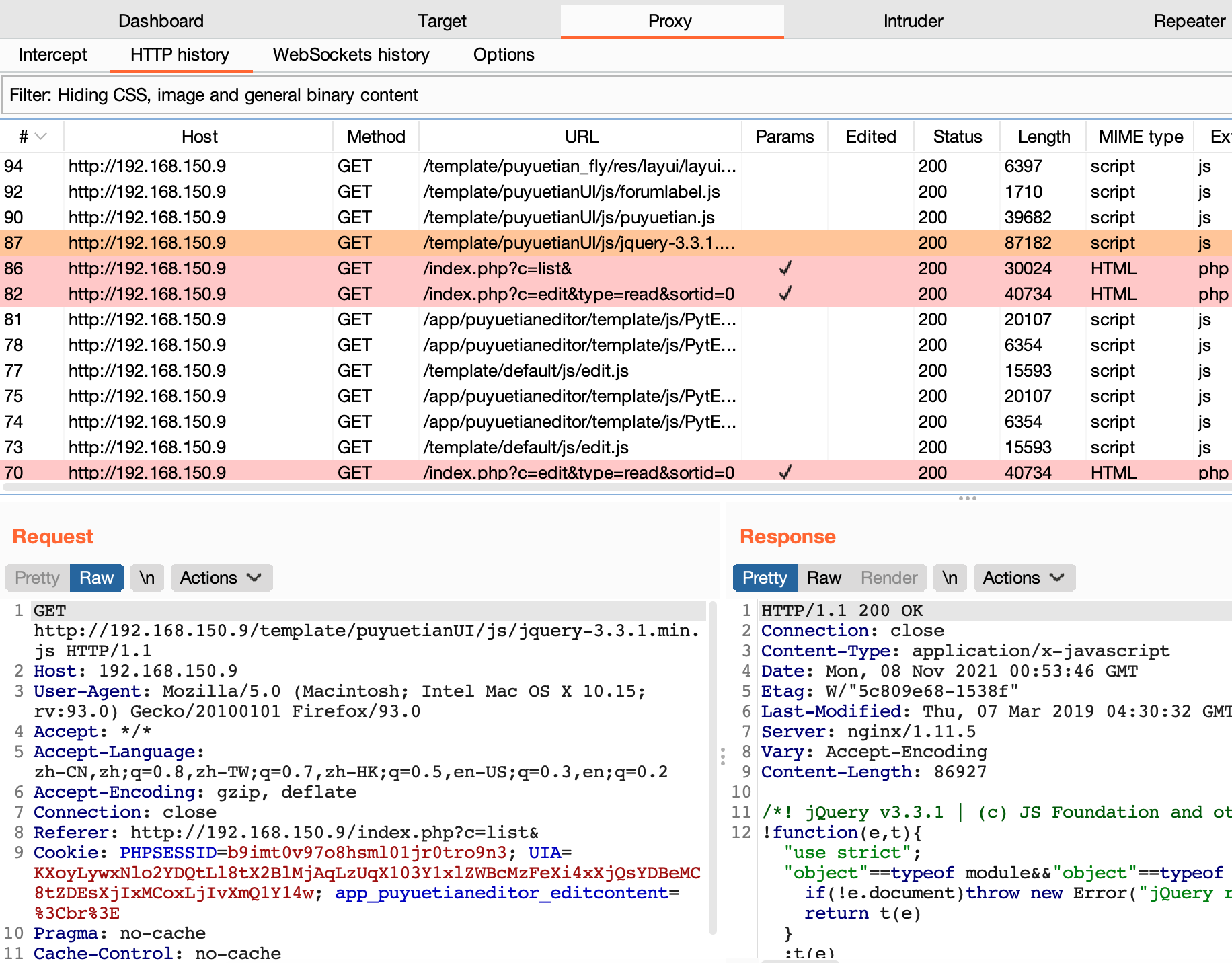Viewport: 1232px width, 963px height.
Task: Click the Referer header in request
Action: pos(286,833)
